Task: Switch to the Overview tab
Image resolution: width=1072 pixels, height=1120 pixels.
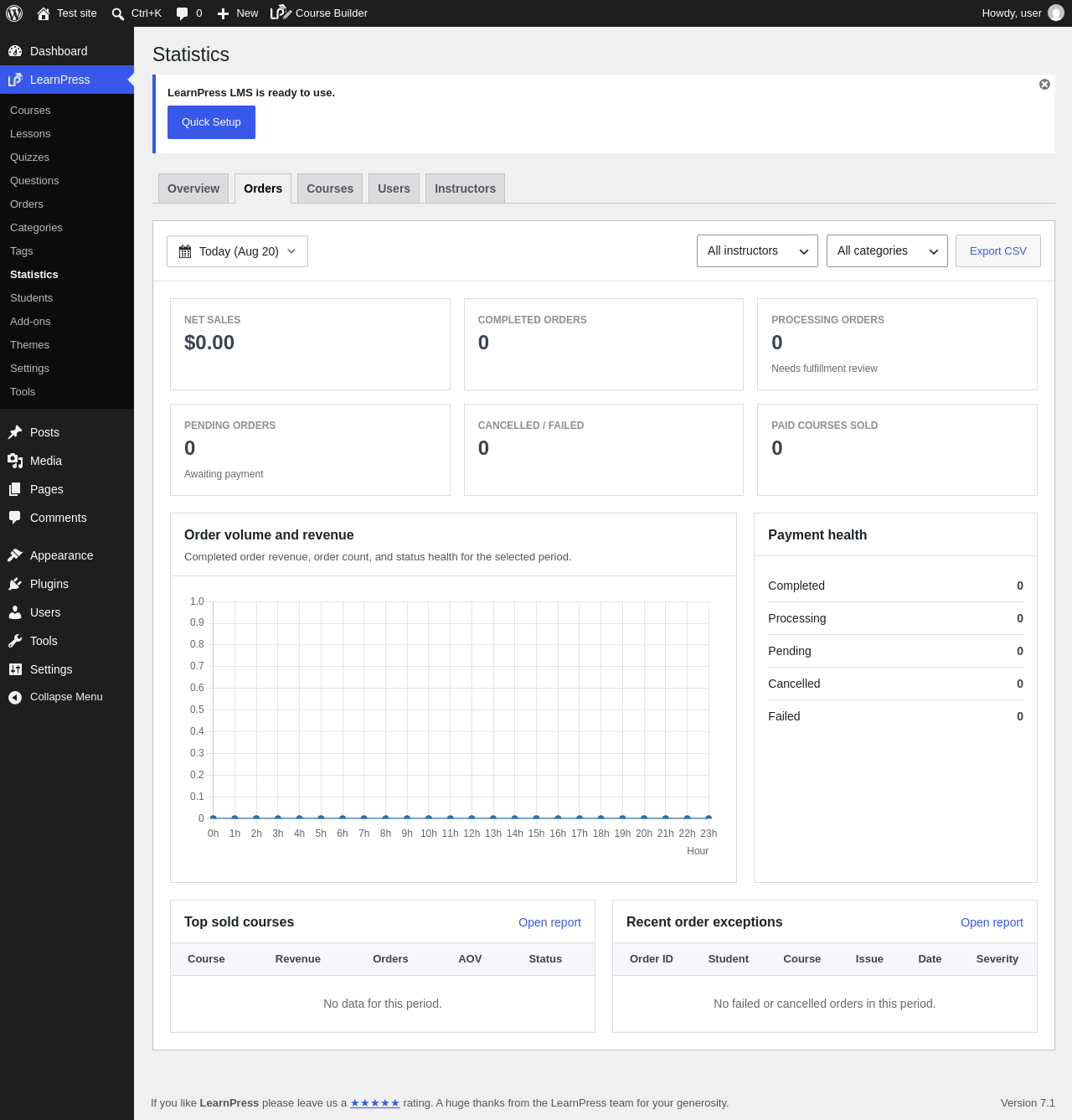Action: [193, 188]
